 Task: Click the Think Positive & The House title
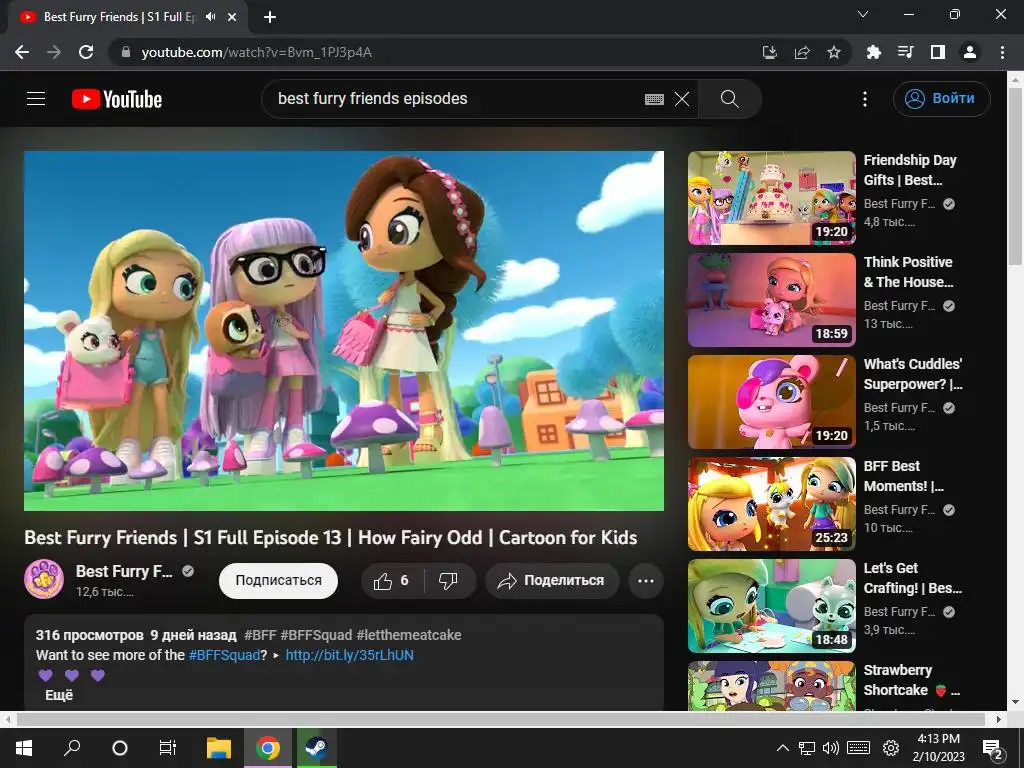pyautogui.click(x=908, y=272)
